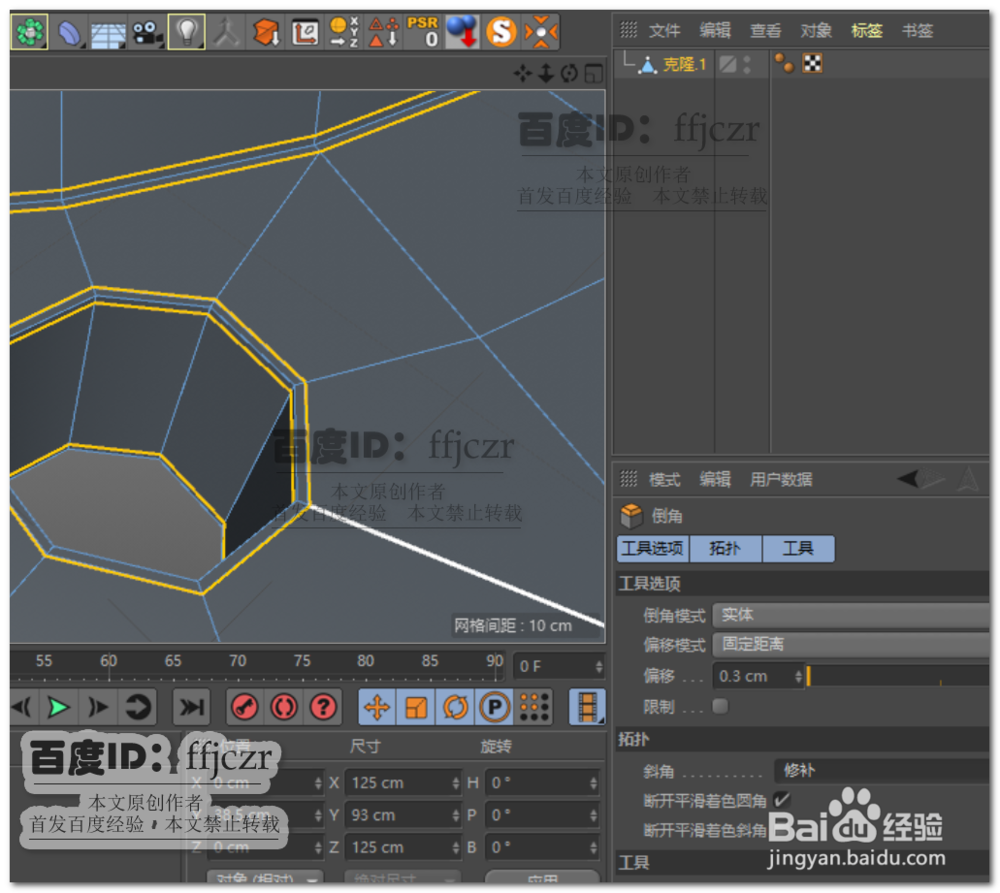Open the 倒角模式 dropdown showing 实体

tap(851, 615)
